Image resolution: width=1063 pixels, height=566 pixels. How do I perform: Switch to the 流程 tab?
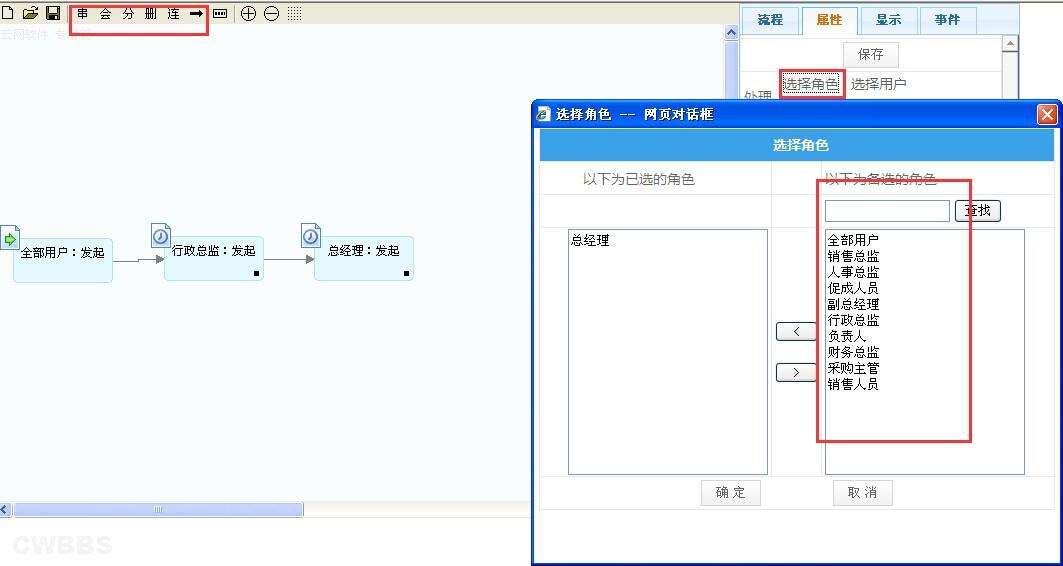pyautogui.click(x=770, y=20)
